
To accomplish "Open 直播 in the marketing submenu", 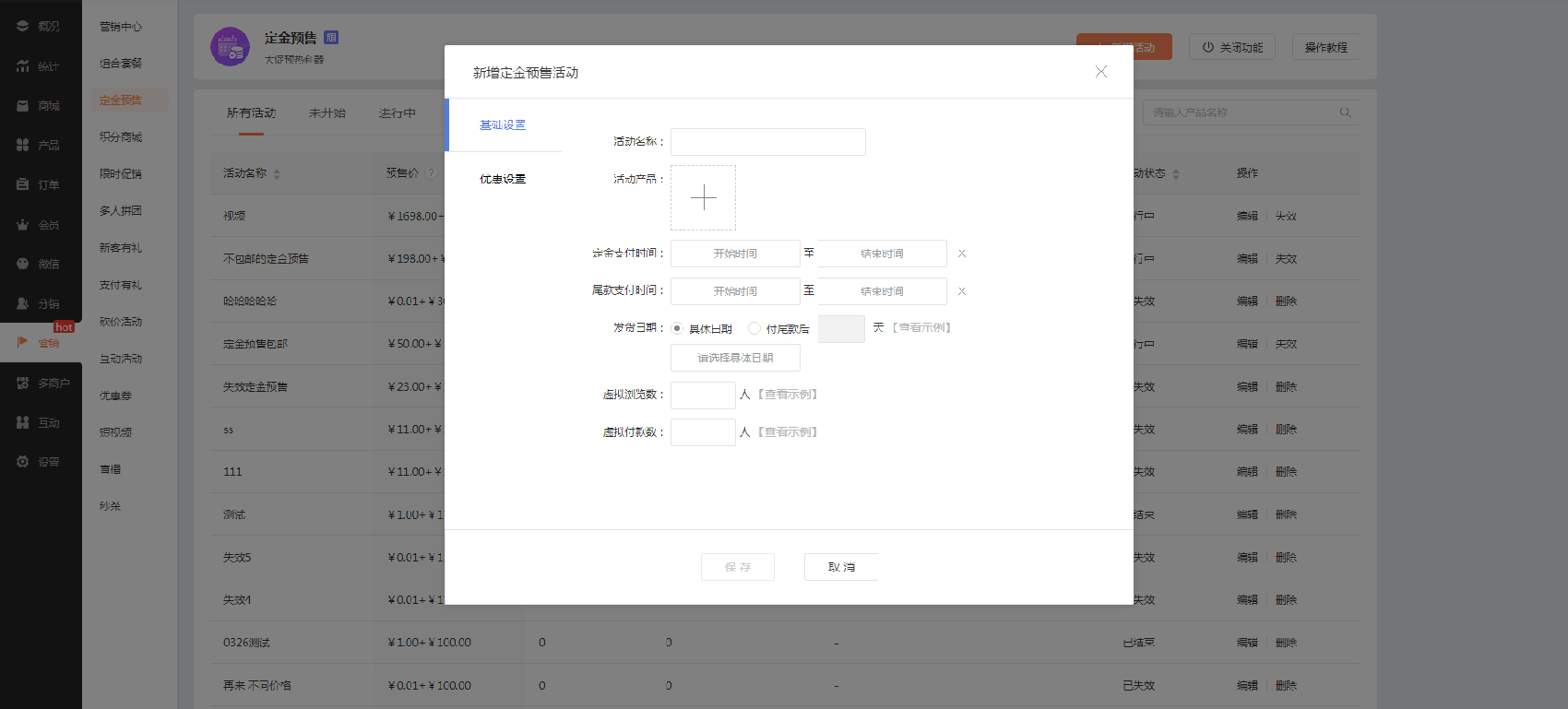I will pos(110,469).
